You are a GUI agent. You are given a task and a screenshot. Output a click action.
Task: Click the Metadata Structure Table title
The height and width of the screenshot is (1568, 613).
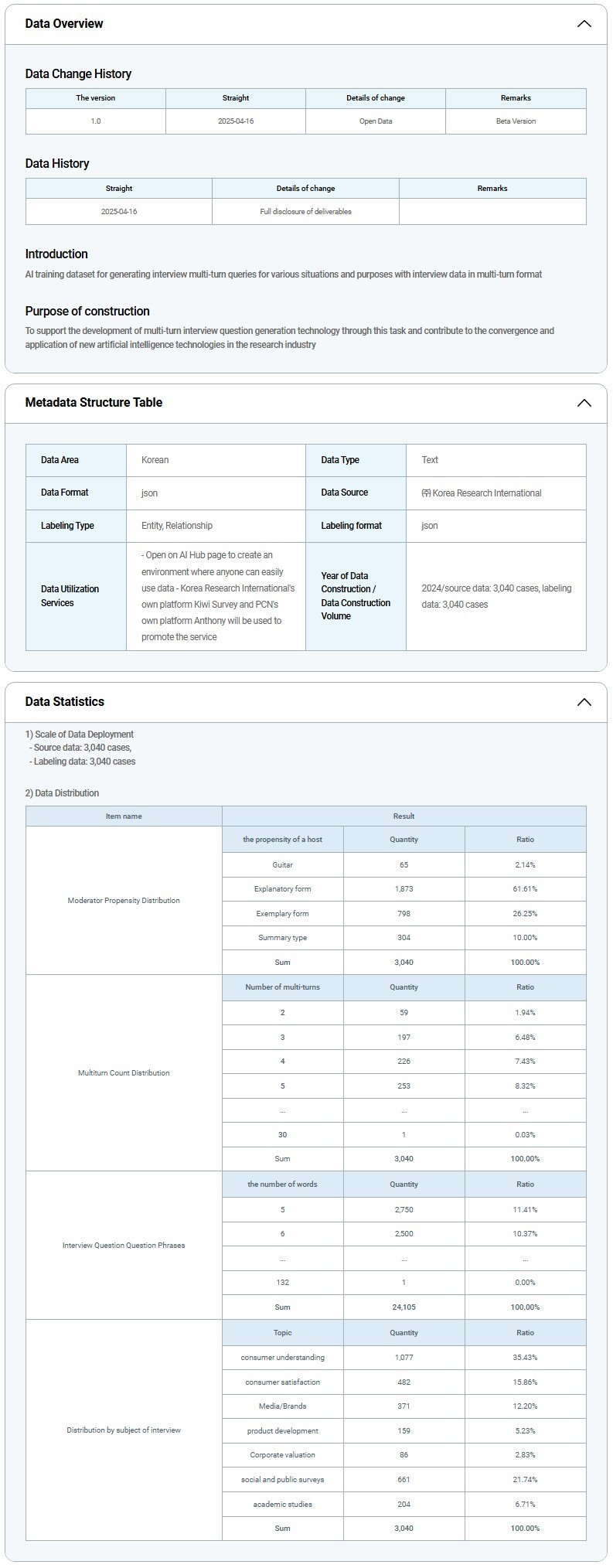pos(94,403)
